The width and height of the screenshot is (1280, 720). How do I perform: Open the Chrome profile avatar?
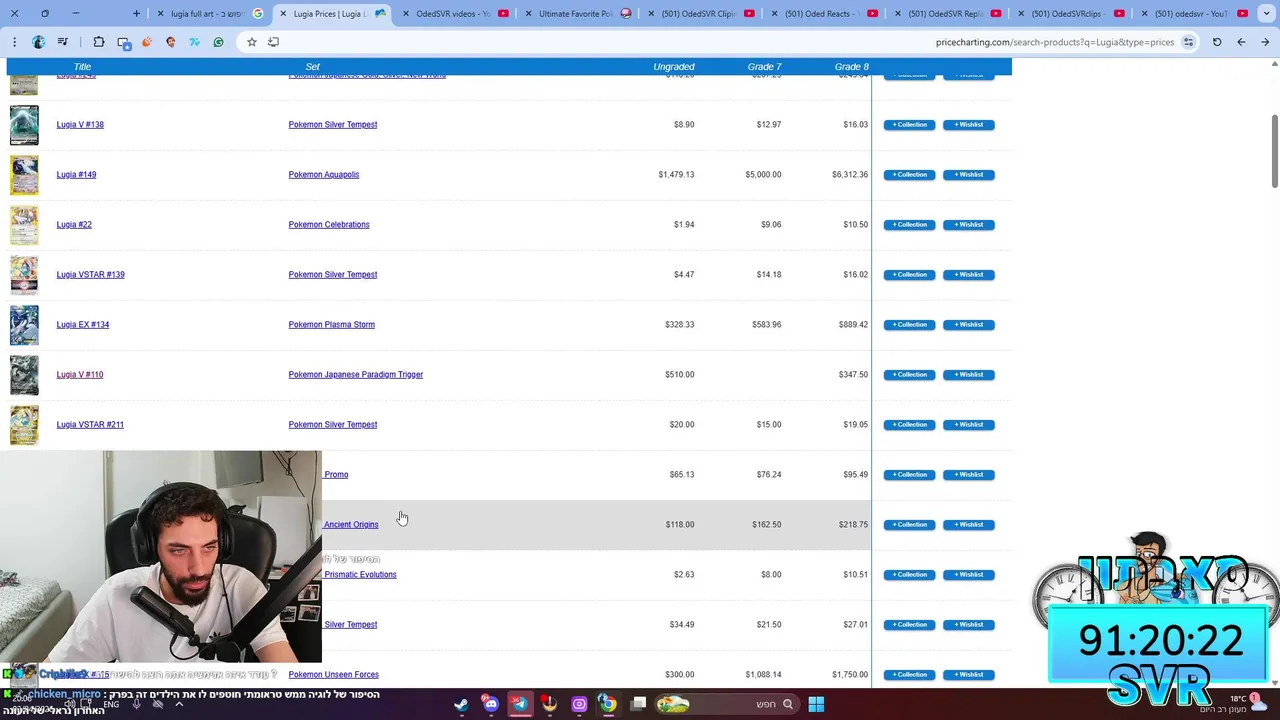[x=39, y=42]
